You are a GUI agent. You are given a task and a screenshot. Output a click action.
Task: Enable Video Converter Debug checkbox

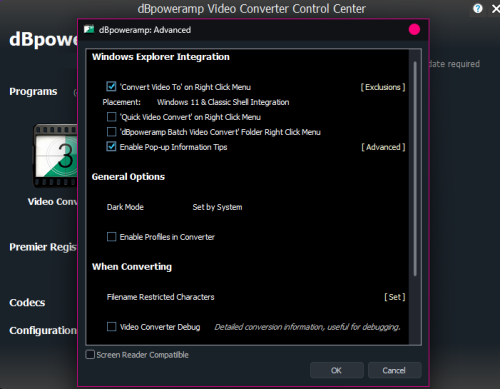(x=111, y=327)
